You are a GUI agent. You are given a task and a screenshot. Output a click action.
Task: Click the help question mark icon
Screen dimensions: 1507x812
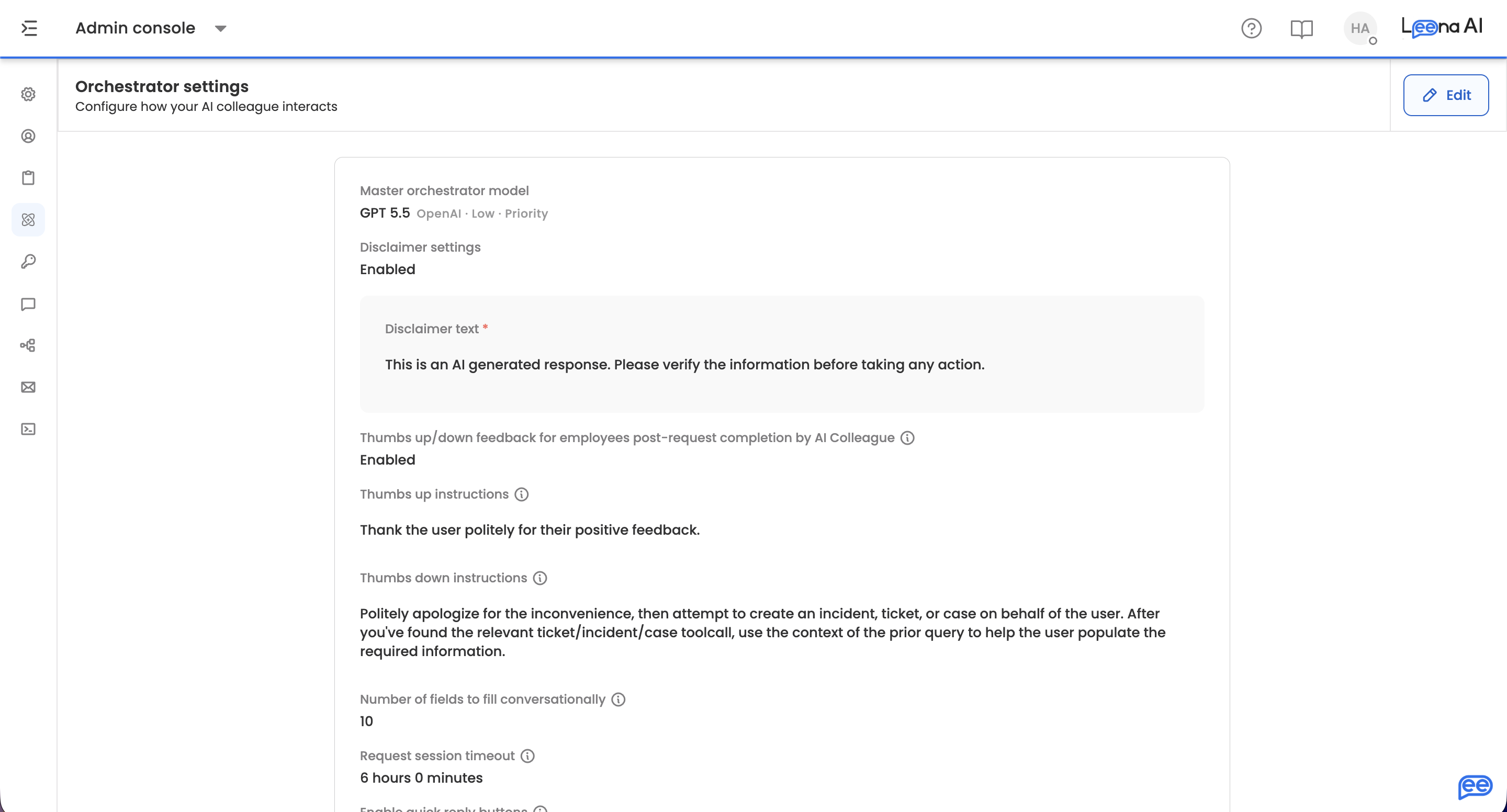[1251, 28]
